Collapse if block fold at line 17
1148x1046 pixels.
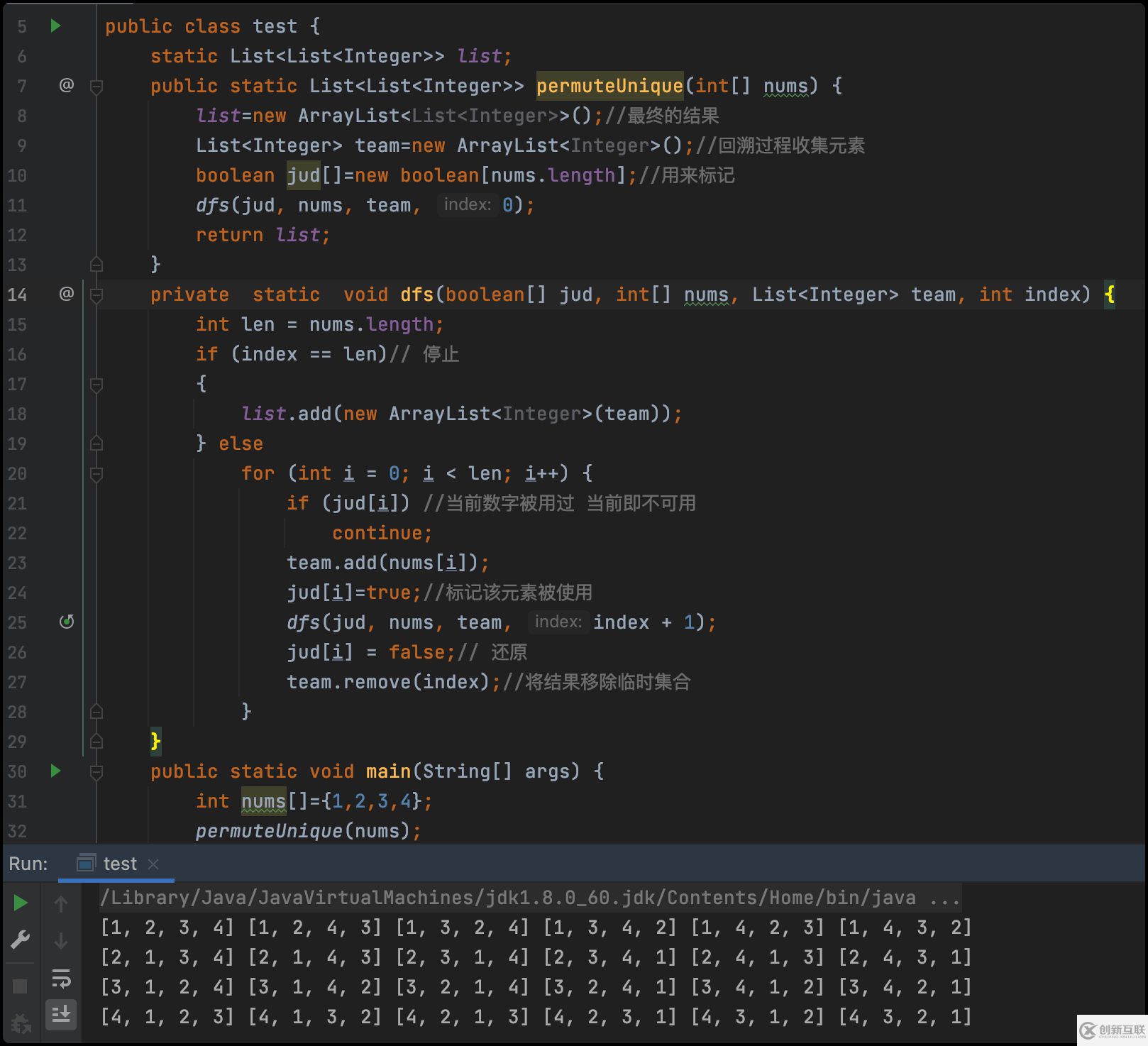96,385
